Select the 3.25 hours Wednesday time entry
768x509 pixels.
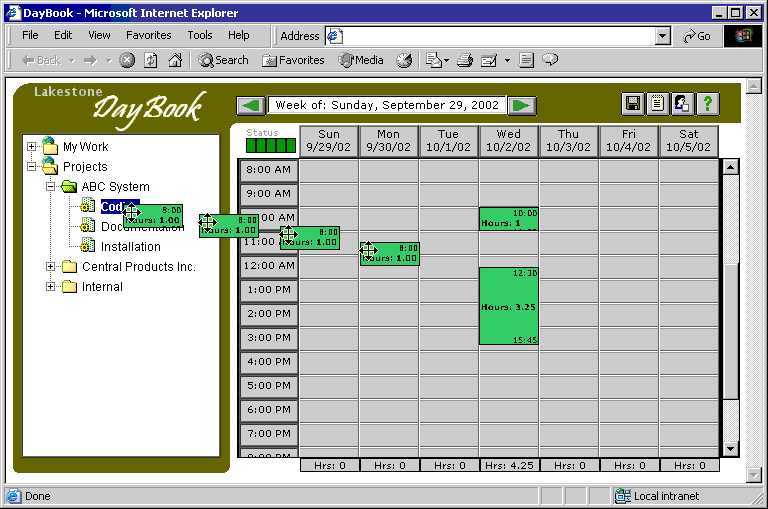[x=508, y=306]
